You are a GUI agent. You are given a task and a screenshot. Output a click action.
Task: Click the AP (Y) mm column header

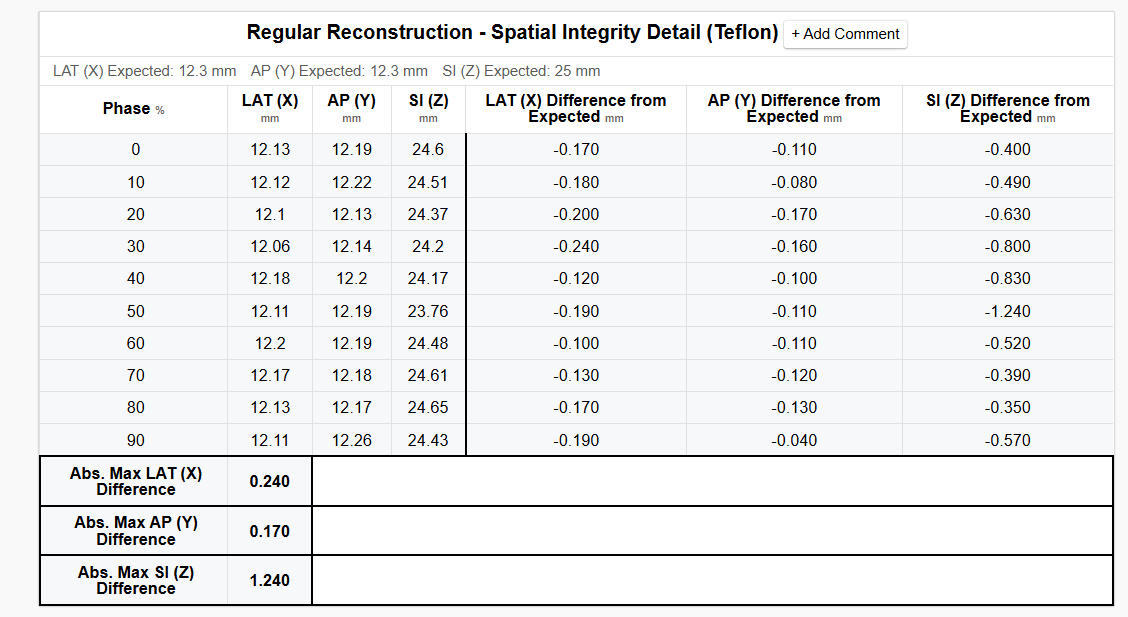coord(351,108)
